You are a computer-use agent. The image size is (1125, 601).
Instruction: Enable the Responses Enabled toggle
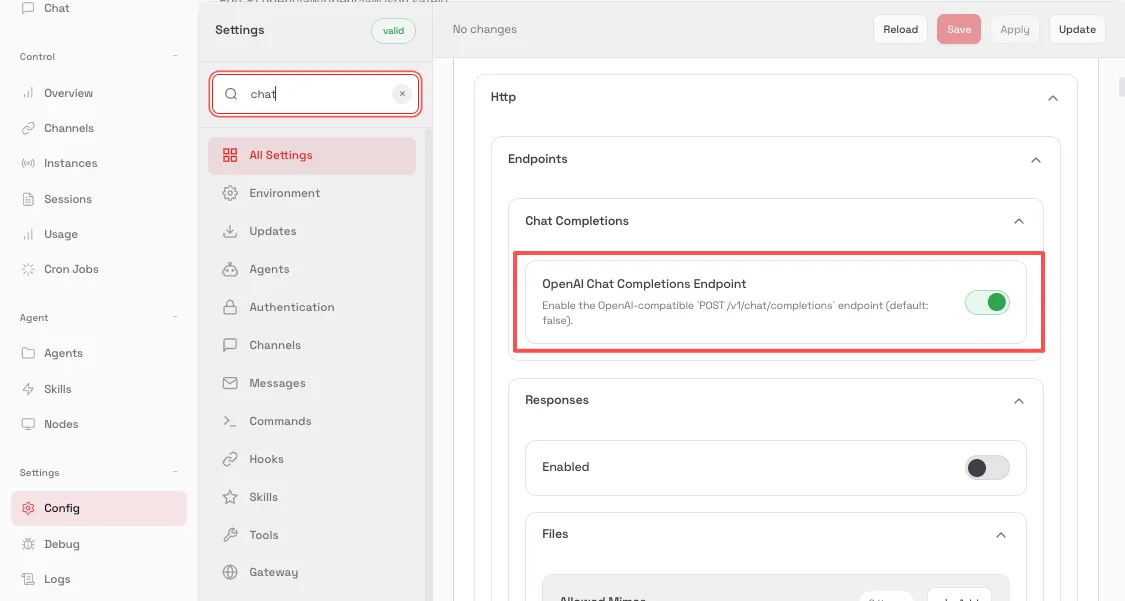pos(987,467)
